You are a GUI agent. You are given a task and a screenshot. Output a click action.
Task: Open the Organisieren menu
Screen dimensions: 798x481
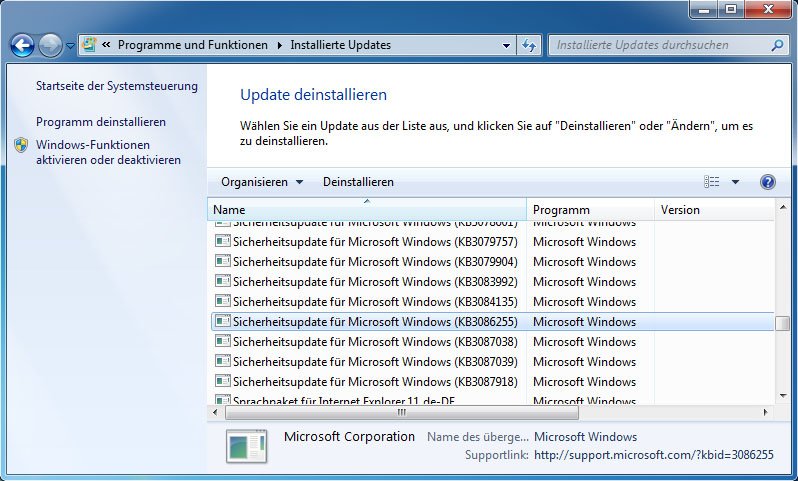pos(262,182)
